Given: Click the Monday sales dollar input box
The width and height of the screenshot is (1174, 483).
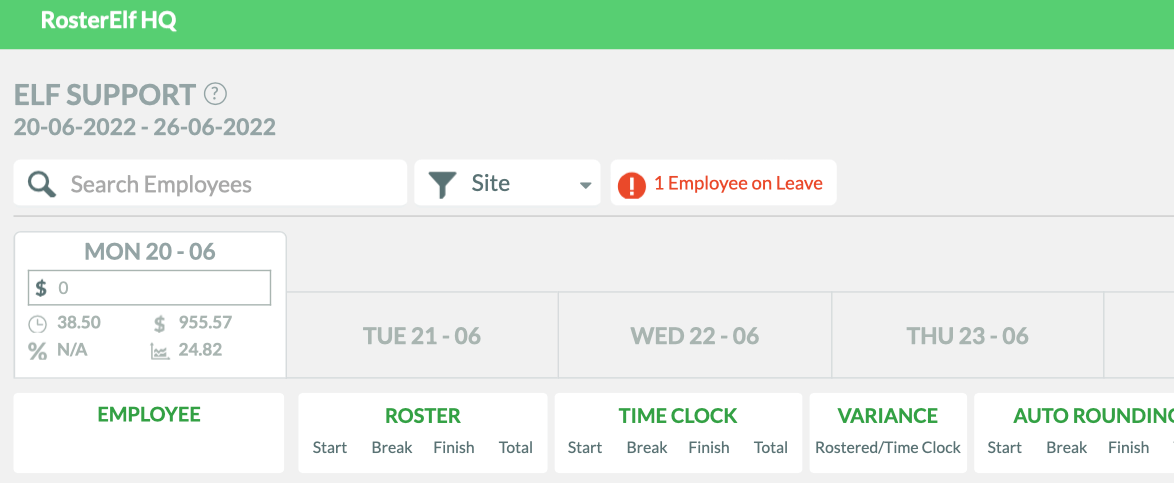Looking at the screenshot, I should click(149, 288).
